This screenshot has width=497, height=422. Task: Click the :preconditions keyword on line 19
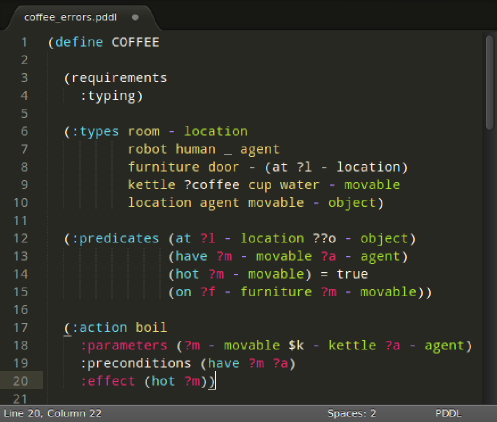(x=136, y=364)
